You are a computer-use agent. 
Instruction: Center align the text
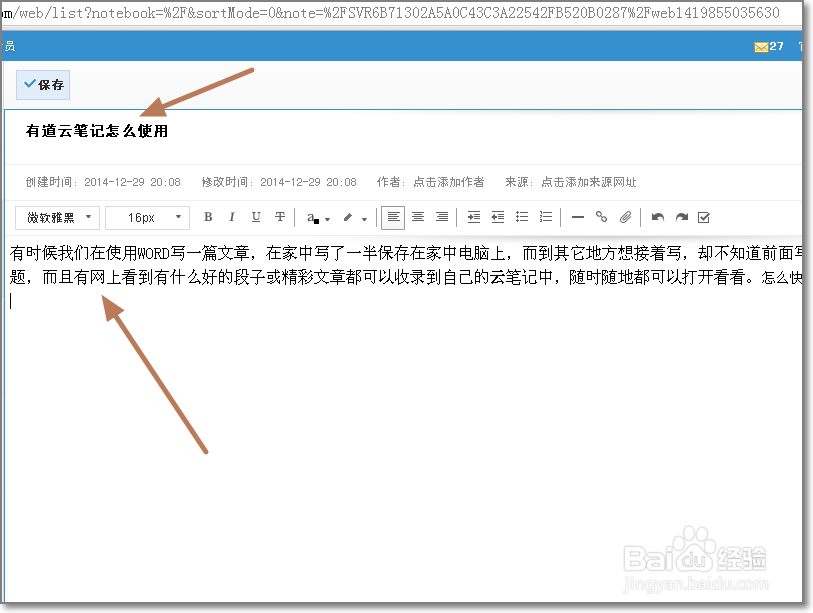[x=418, y=217]
